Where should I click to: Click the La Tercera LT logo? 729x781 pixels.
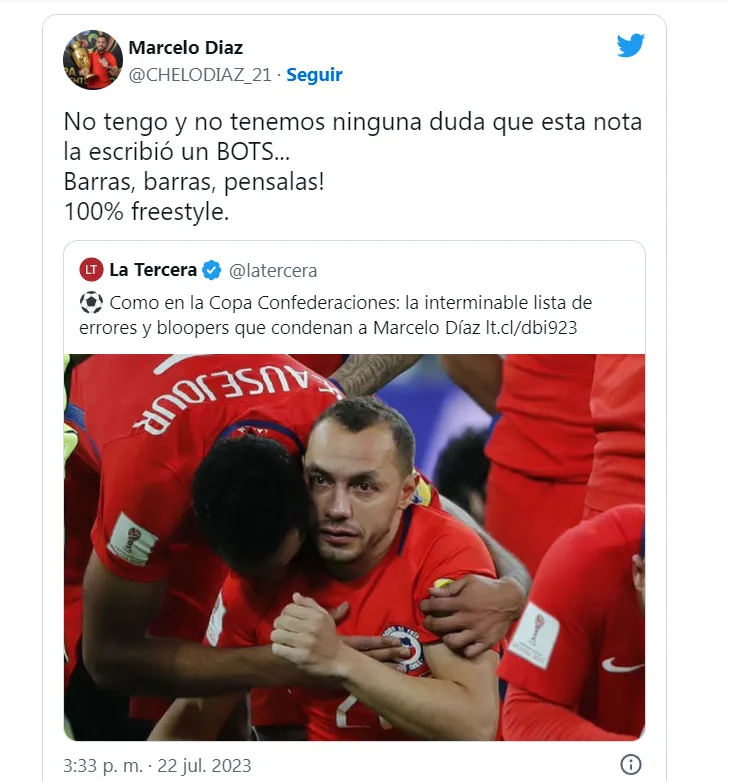pos(91,270)
